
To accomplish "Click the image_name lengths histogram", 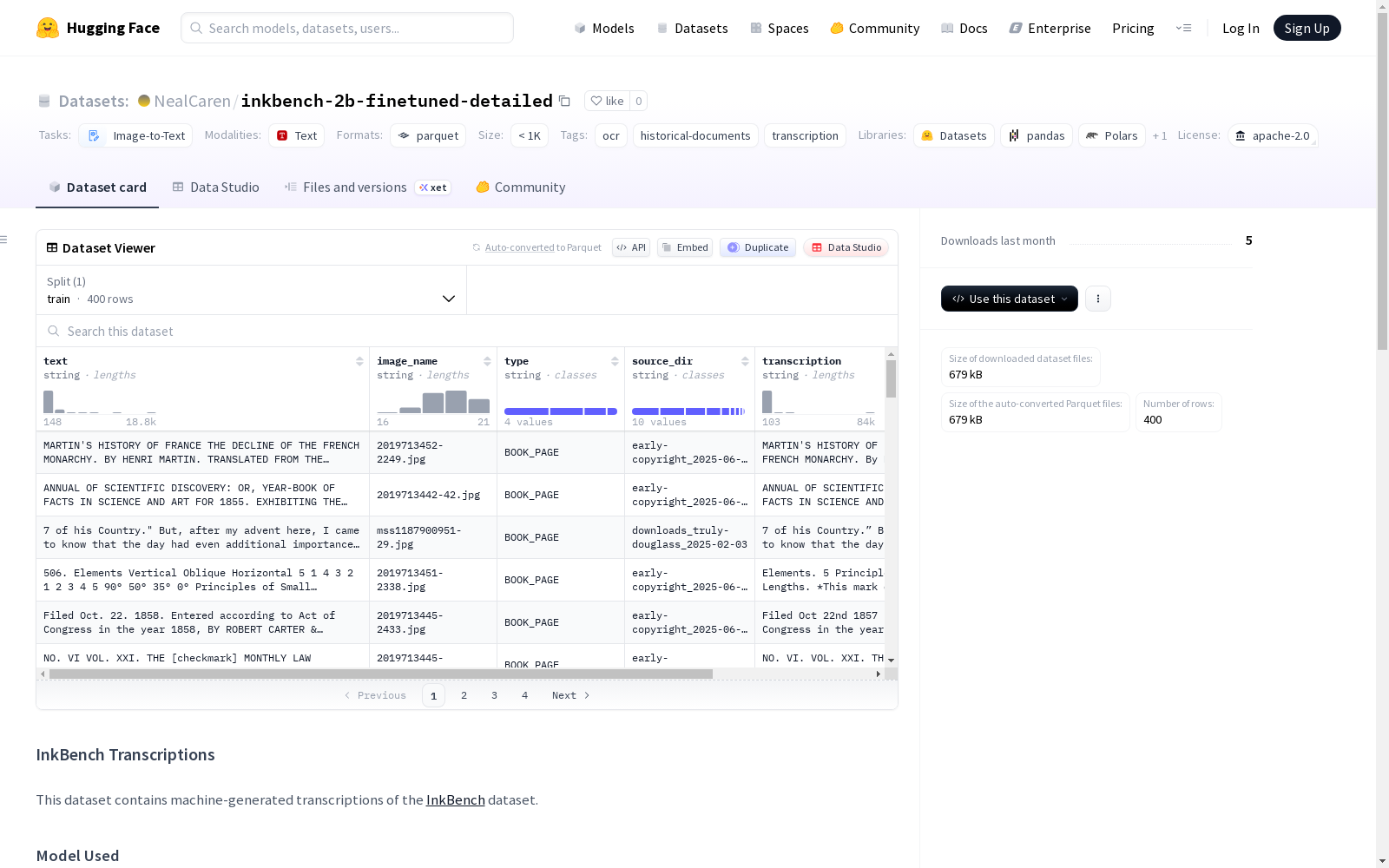I will coord(433,401).
